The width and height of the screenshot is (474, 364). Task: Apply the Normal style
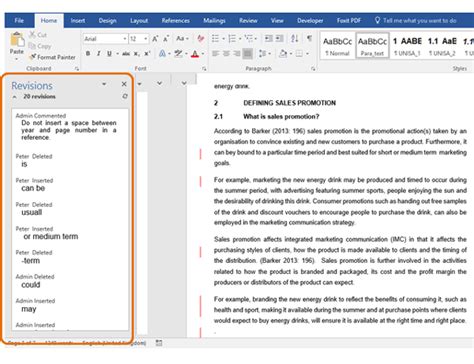point(337,46)
